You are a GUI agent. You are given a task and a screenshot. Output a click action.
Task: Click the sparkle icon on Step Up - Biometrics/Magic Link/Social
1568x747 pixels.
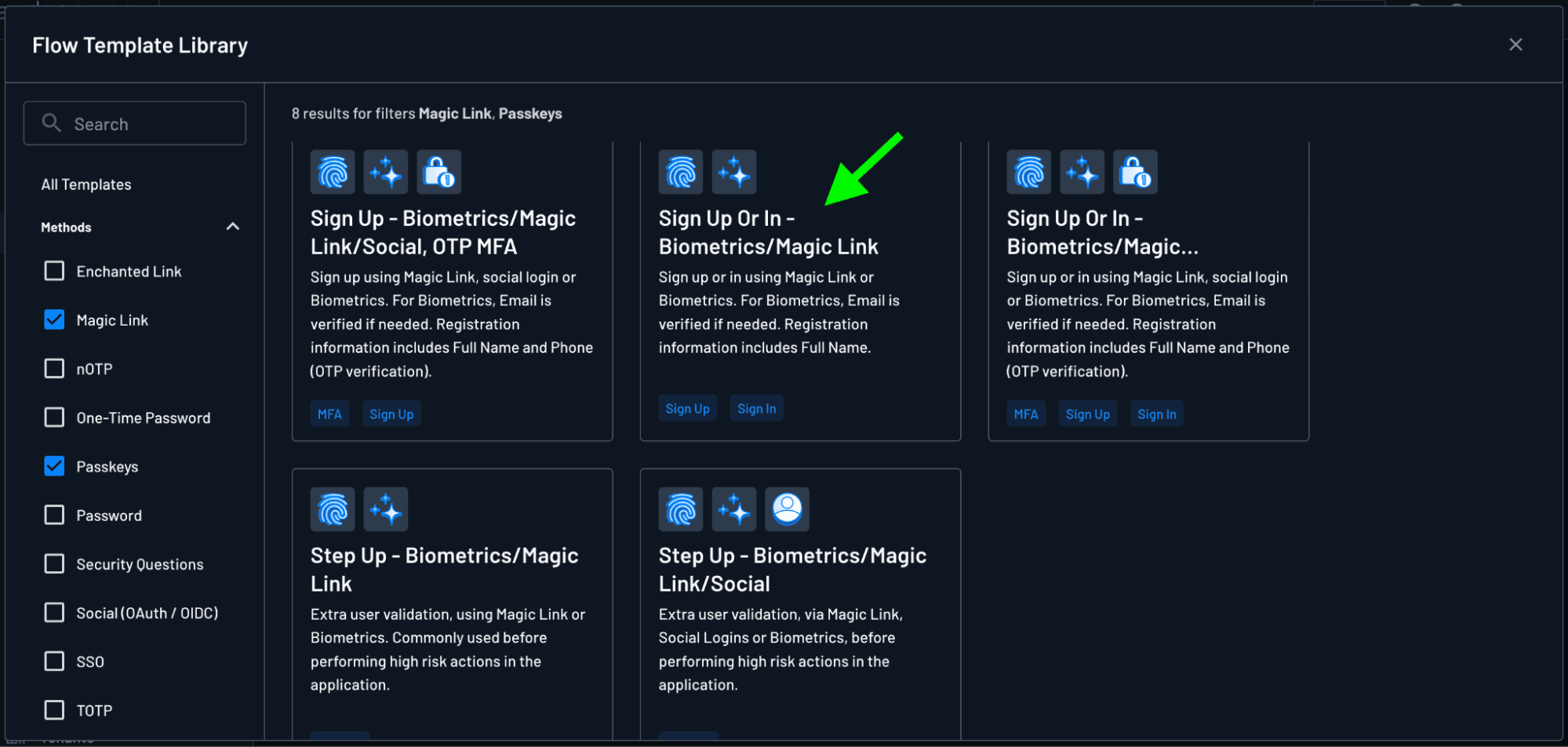click(x=733, y=508)
